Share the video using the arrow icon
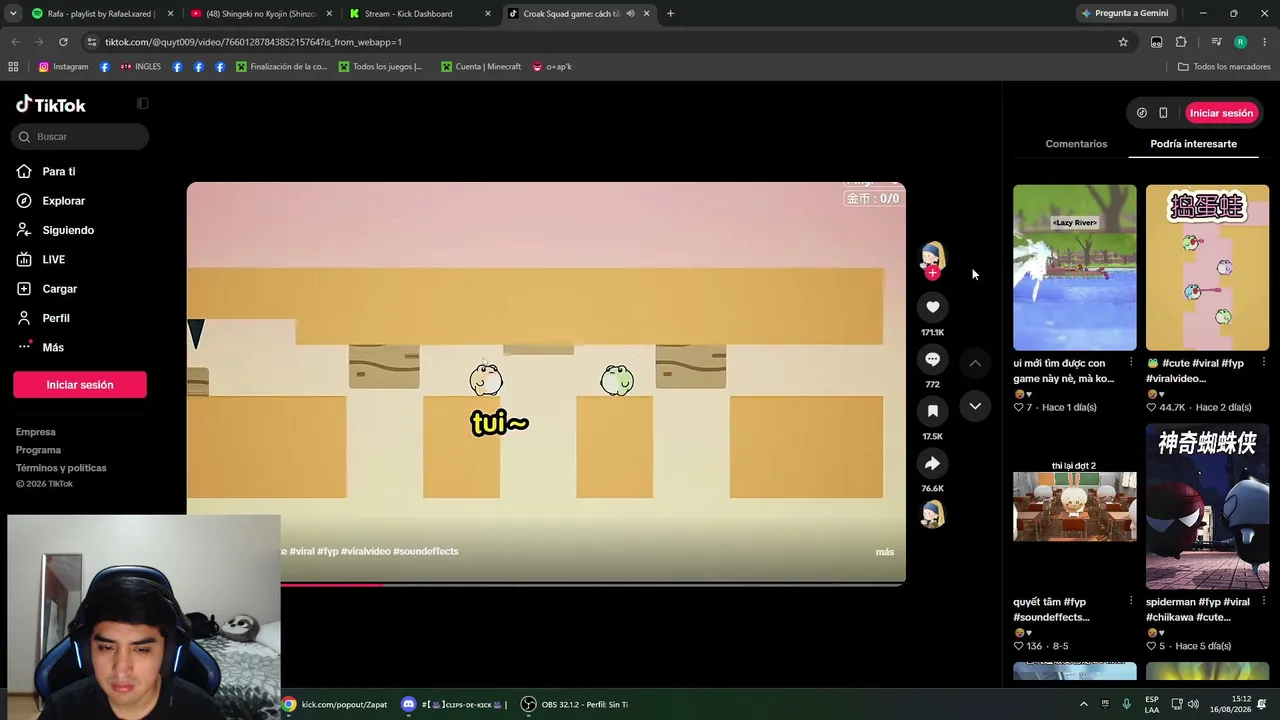This screenshot has width=1280, height=720. (932, 463)
